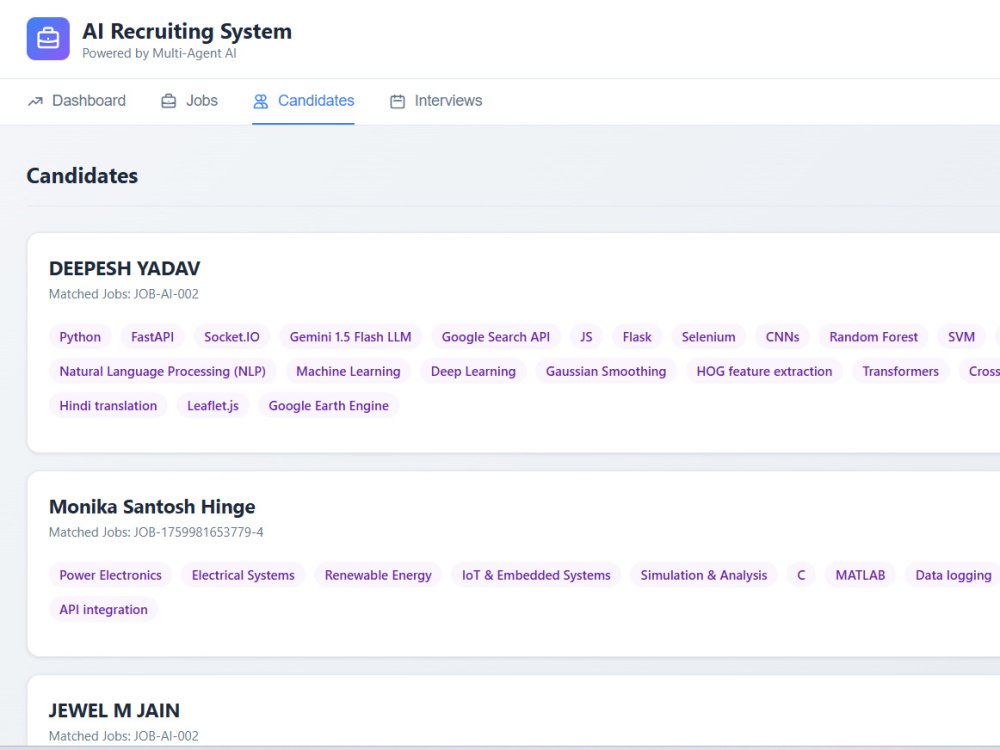The image size is (1000, 750).
Task: Click the Gemini 1.5 Flash LLM tag
Action: (350, 337)
